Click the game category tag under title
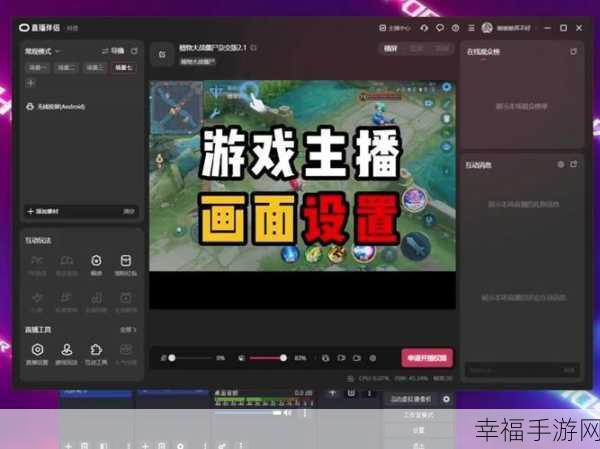This screenshot has width=600, height=449. (x=197, y=61)
